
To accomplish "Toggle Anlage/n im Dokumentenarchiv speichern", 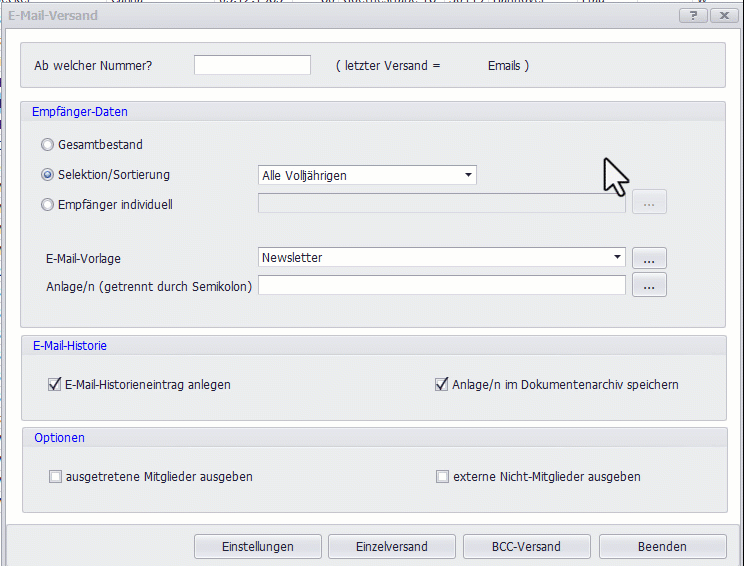I will coord(441,385).
